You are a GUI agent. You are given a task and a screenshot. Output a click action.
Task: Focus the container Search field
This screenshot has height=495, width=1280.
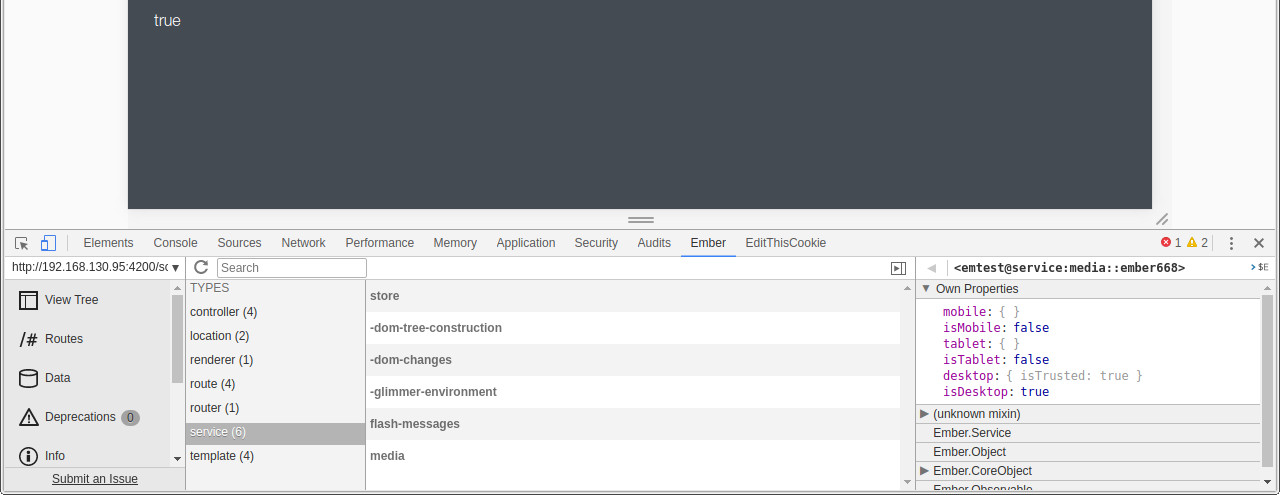coord(292,268)
